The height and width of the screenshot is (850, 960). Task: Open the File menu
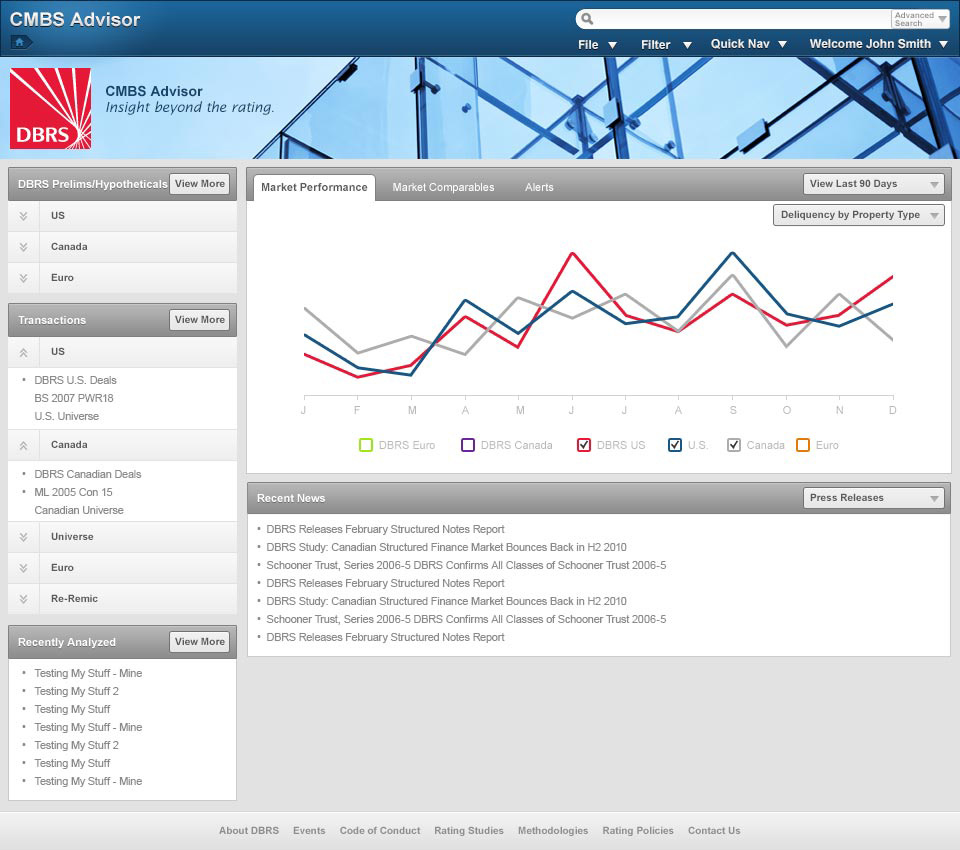point(597,45)
